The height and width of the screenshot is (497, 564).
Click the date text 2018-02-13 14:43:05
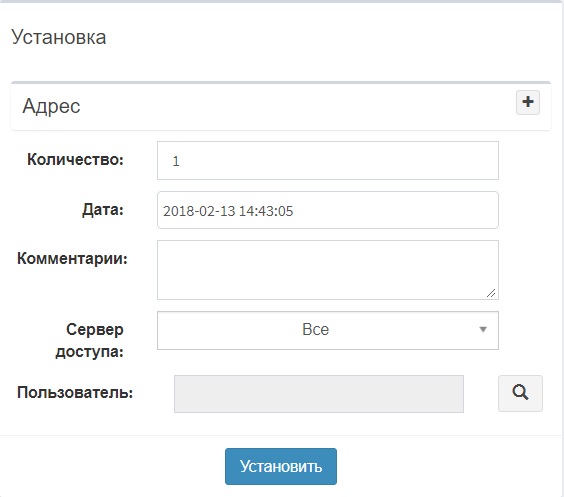pos(228,211)
